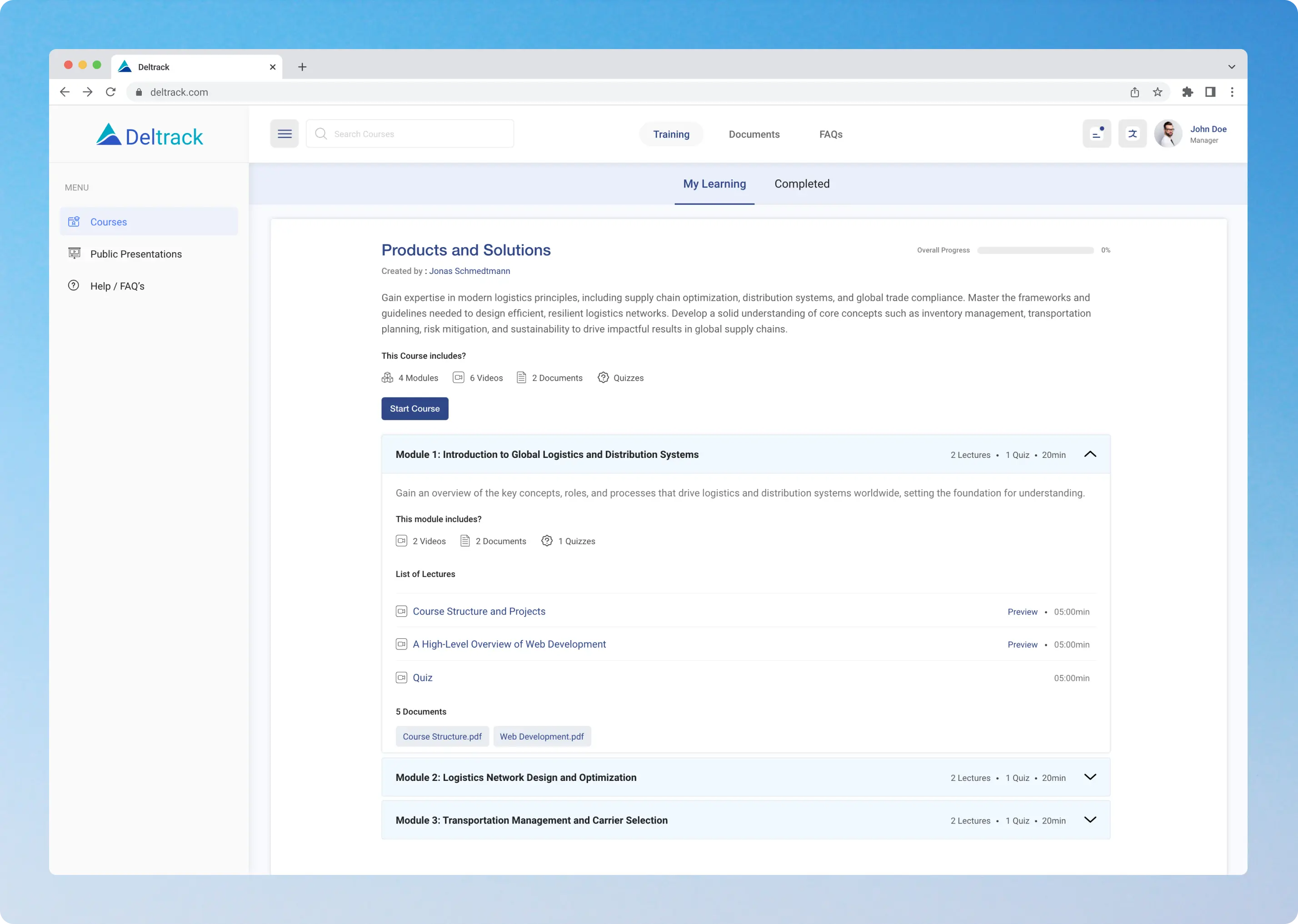Expand Module 3 Transportation Management
Screen dimensions: 1298x924
1090,820
